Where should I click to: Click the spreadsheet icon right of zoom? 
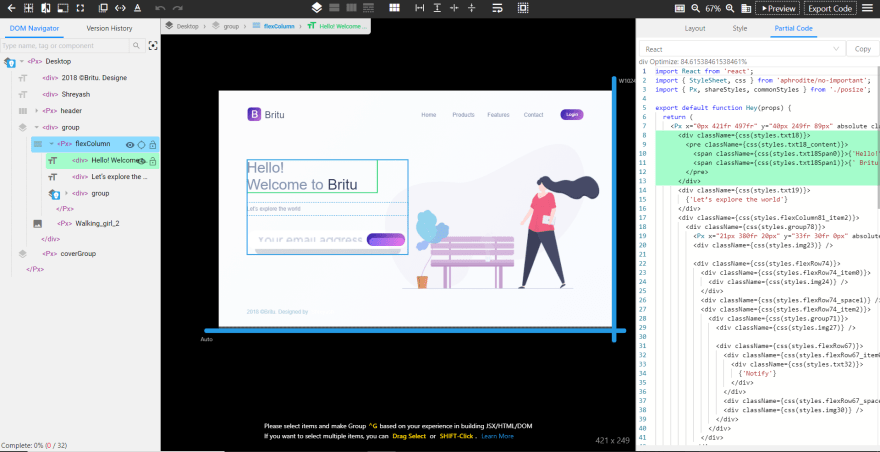(746, 8)
